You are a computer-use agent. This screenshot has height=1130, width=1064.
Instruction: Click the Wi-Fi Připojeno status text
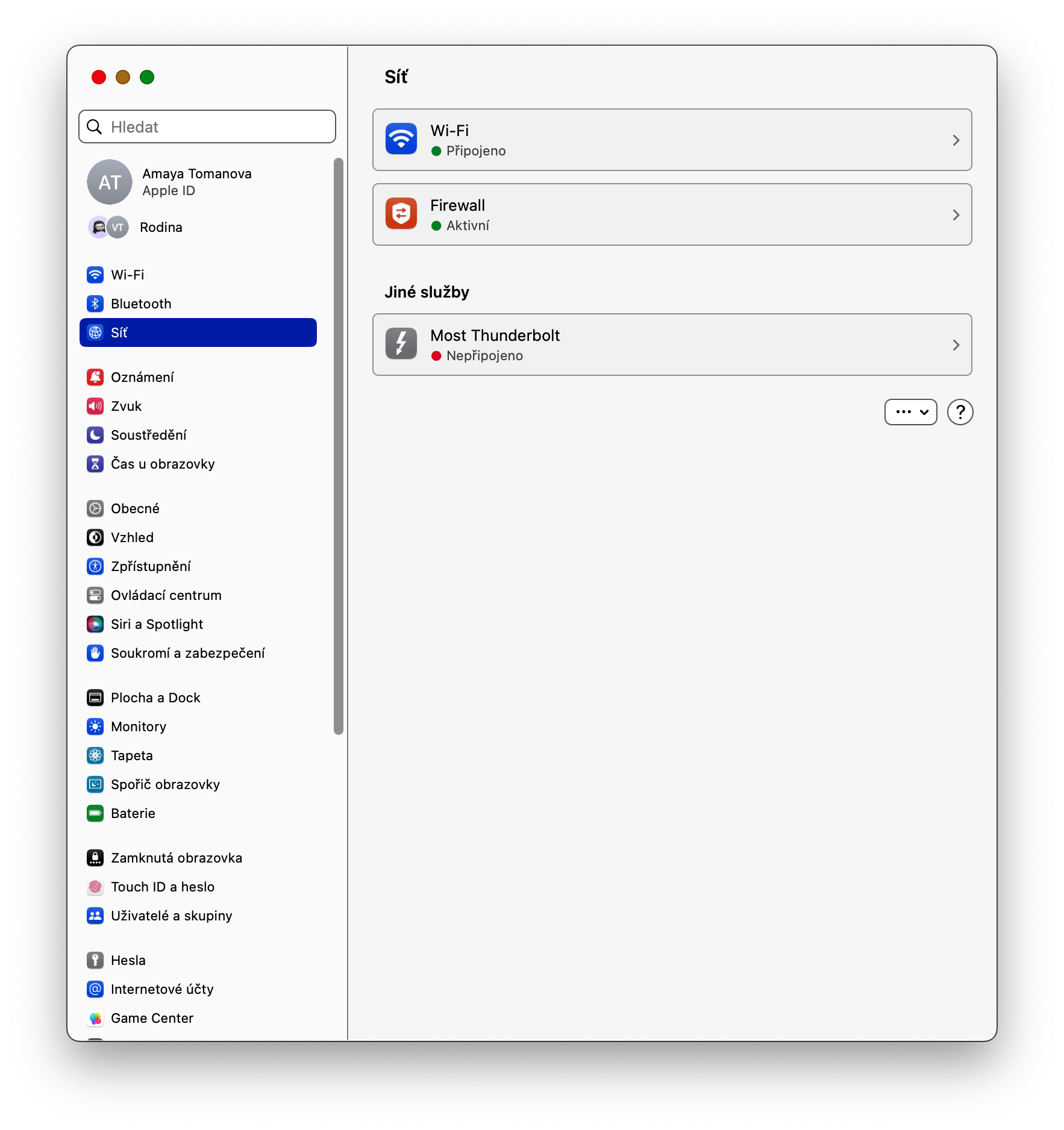coord(476,151)
